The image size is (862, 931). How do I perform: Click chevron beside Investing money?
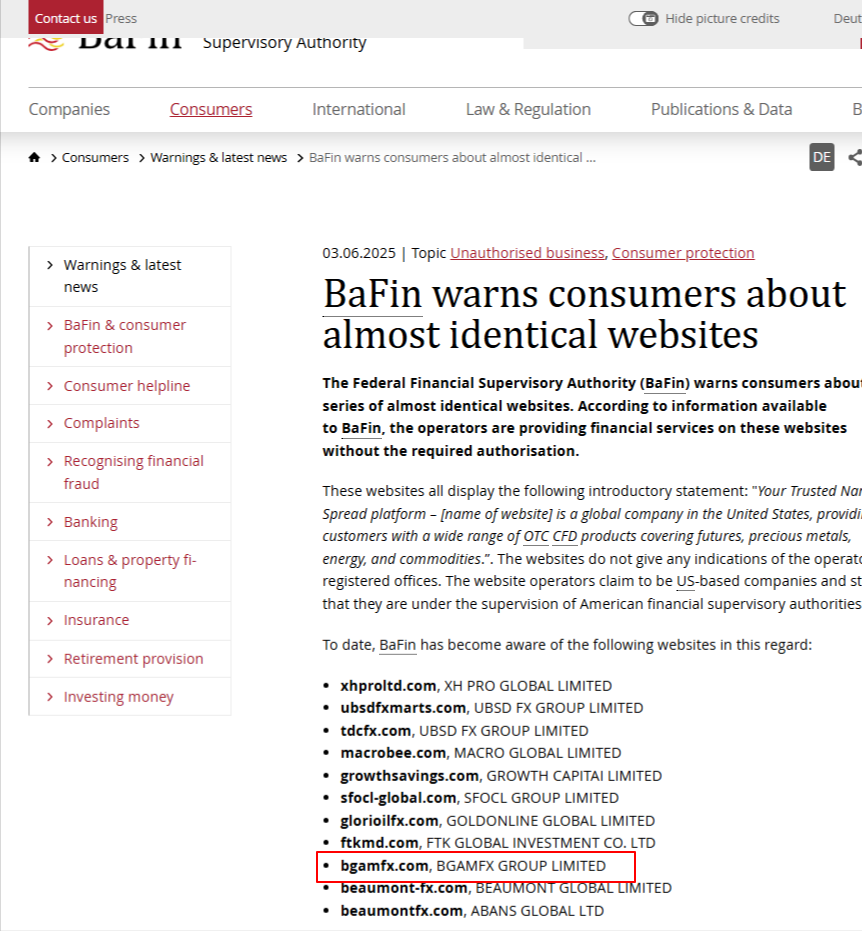click(50, 697)
